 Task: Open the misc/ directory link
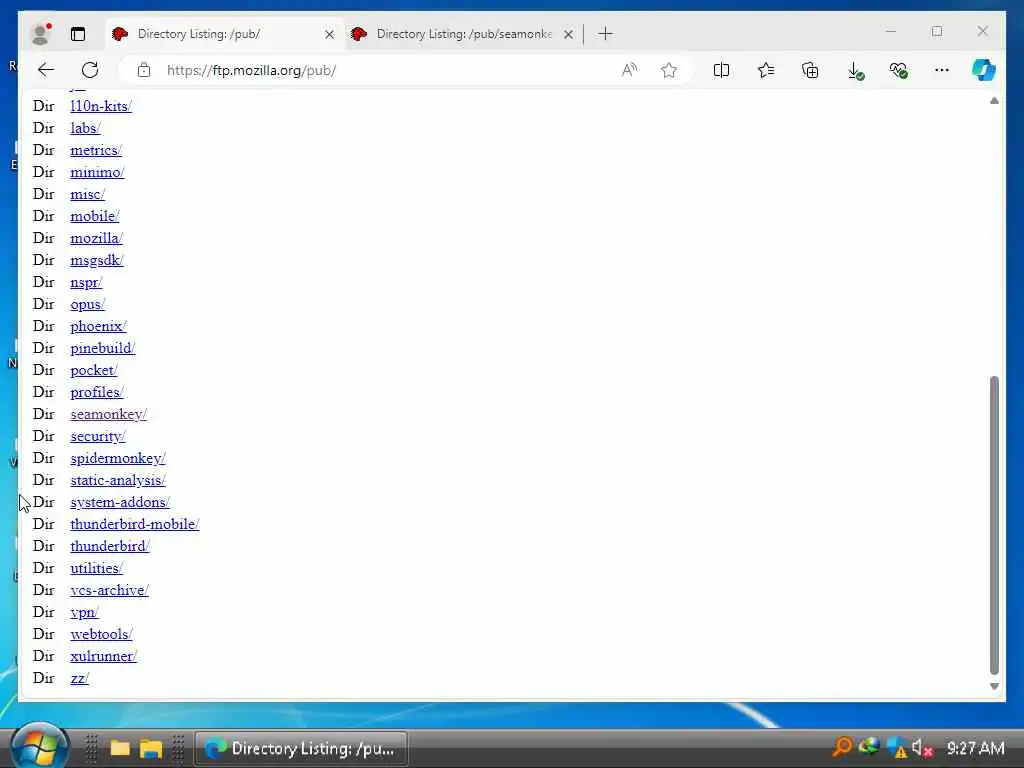[88, 194]
